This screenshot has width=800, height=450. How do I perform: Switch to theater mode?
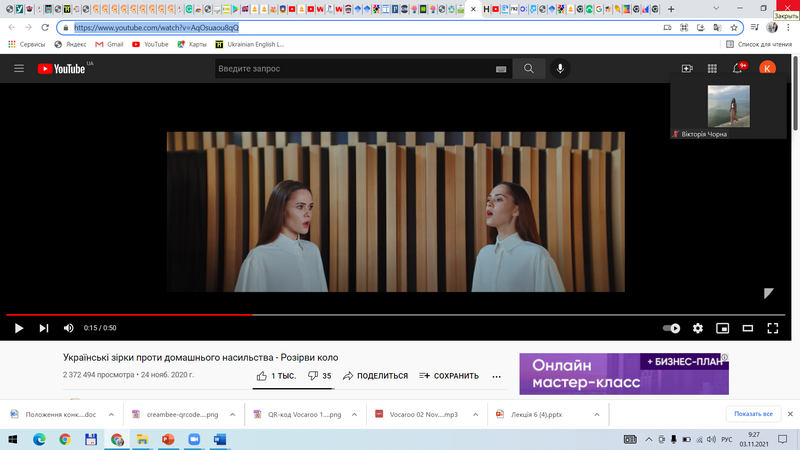click(747, 328)
